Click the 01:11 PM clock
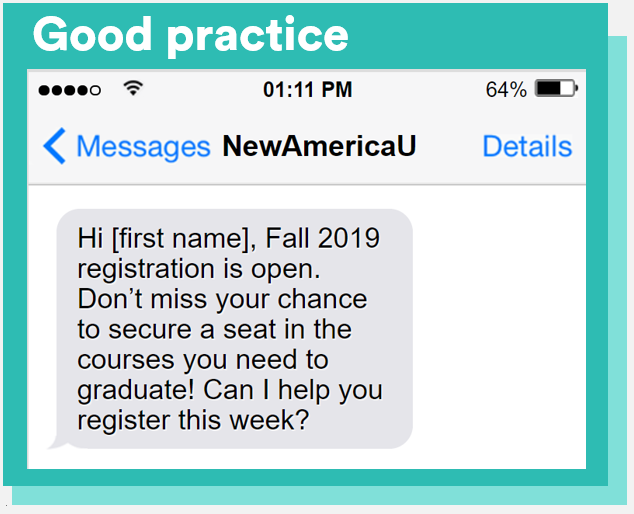634x514 pixels. pyautogui.click(x=307, y=90)
